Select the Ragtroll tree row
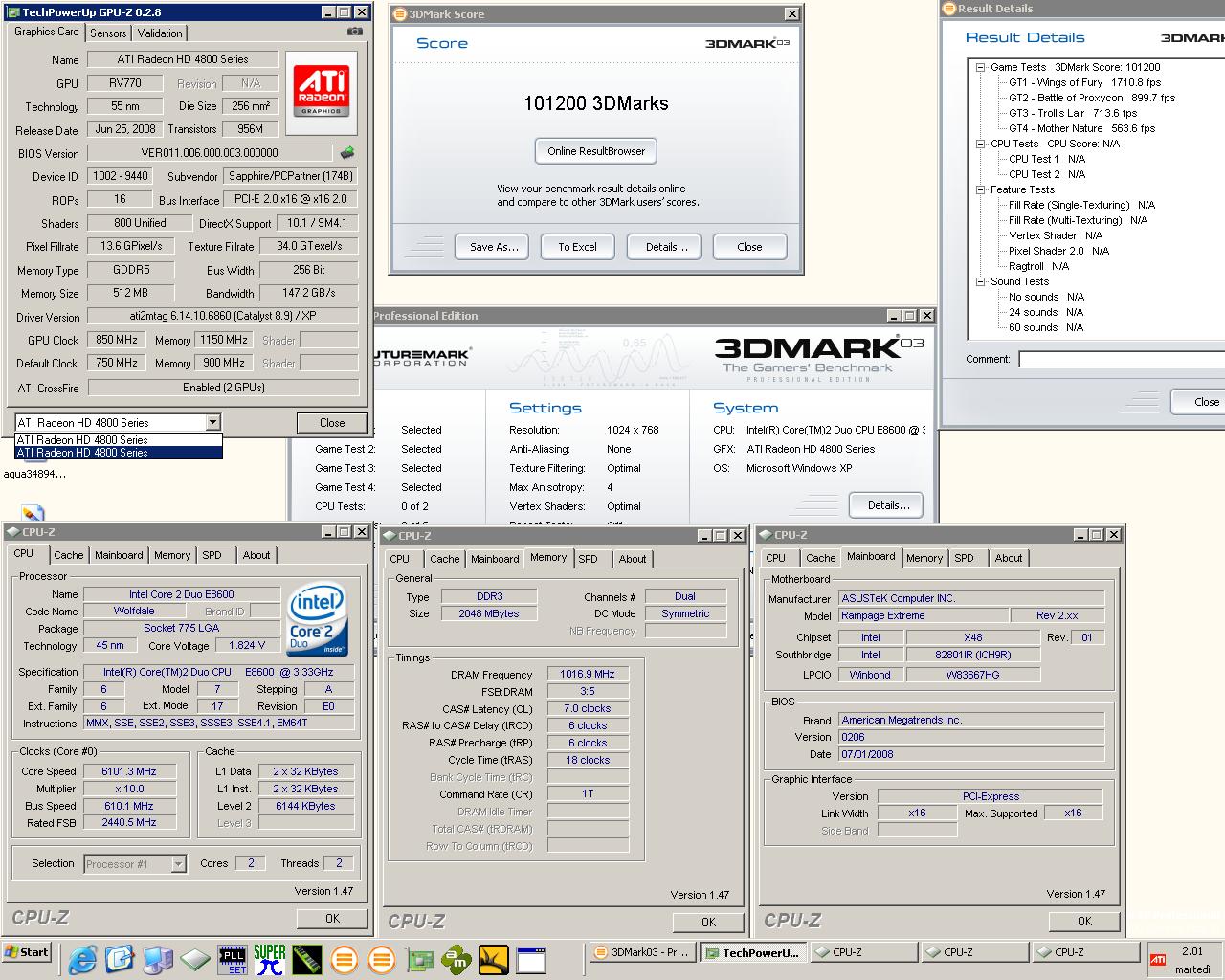The height and width of the screenshot is (980, 1225). tap(1038, 266)
